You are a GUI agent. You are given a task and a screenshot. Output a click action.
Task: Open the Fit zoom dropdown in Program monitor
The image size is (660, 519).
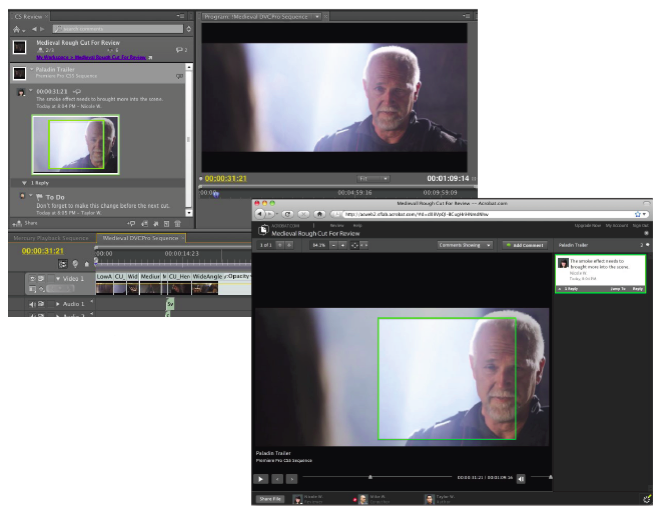(373, 179)
